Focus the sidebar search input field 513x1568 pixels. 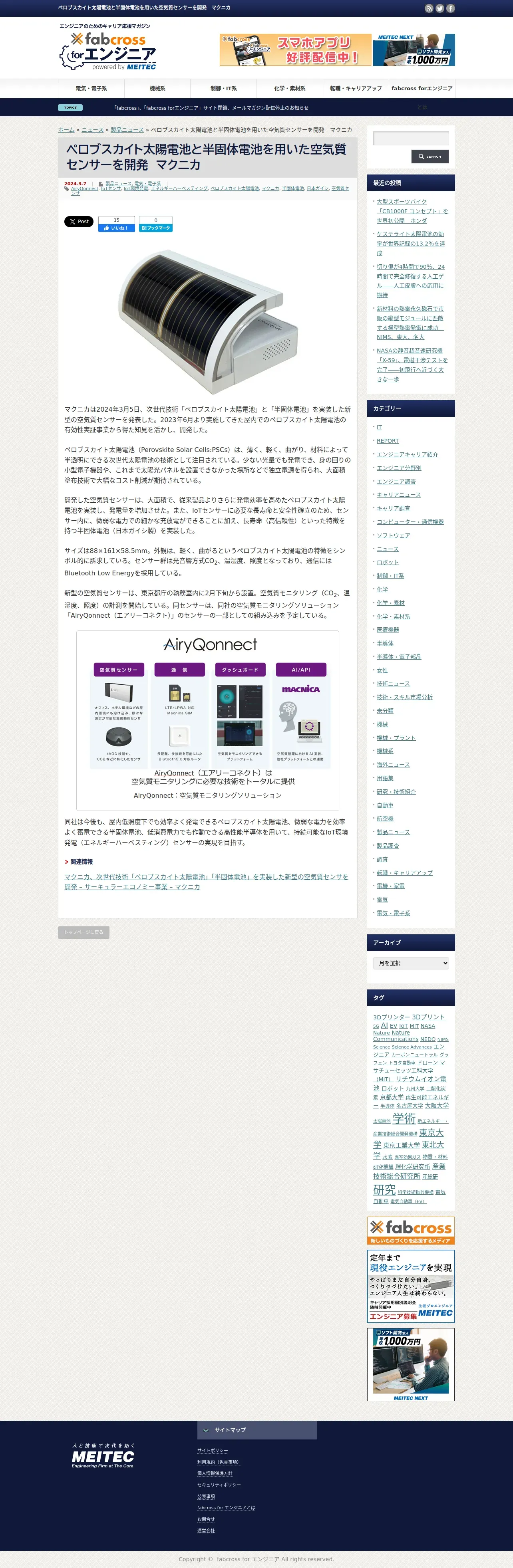click(x=411, y=138)
